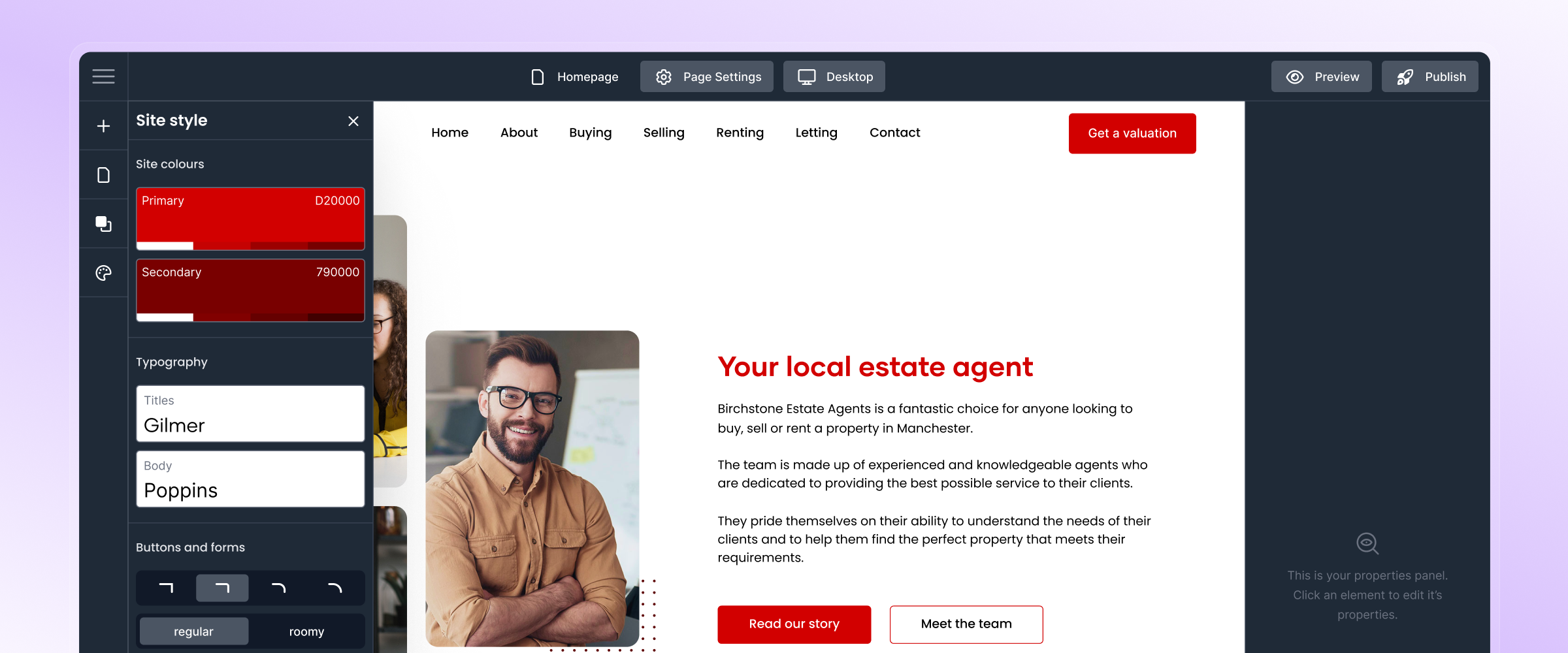Open the Desktop device selector
The height and width of the screenshot is (653, 1568).
tap(834, 76)
